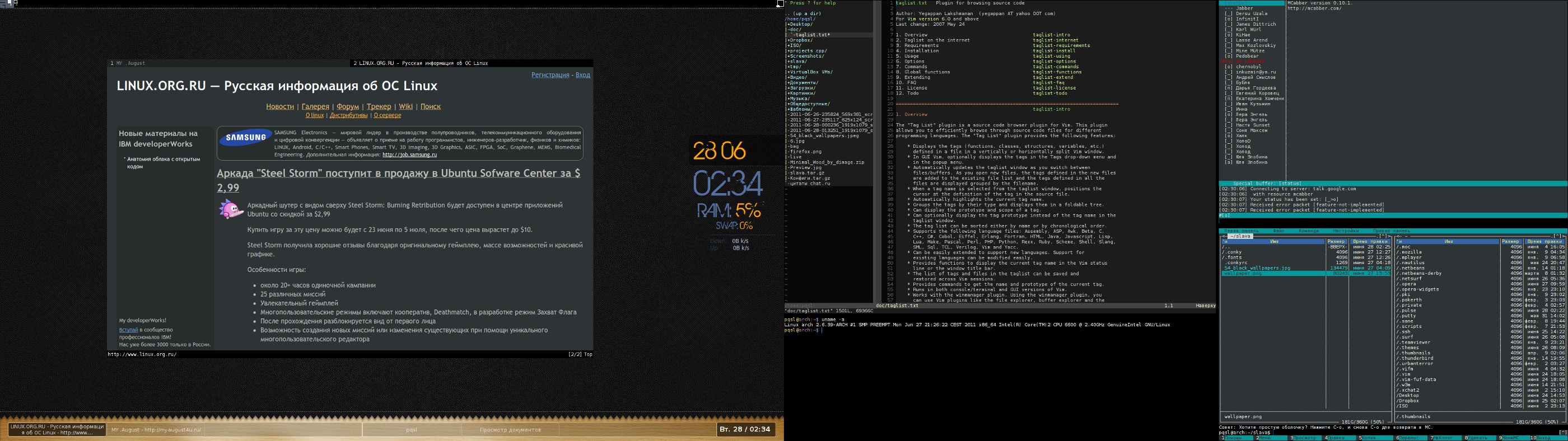Open the LINUX.ORG.RU taskbar entry
The width and height of the screenshot is (1568, 441).
coord(57,429)
